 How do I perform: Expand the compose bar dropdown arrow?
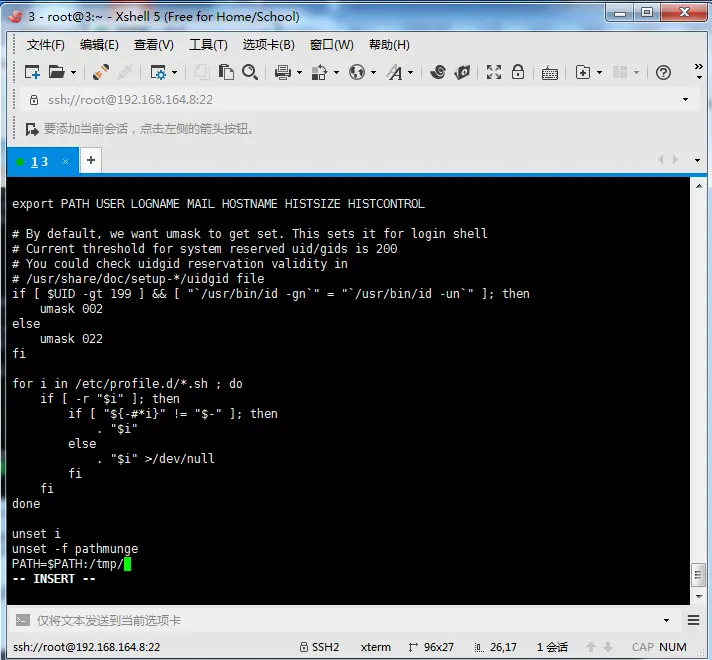[x=666, y=620]
